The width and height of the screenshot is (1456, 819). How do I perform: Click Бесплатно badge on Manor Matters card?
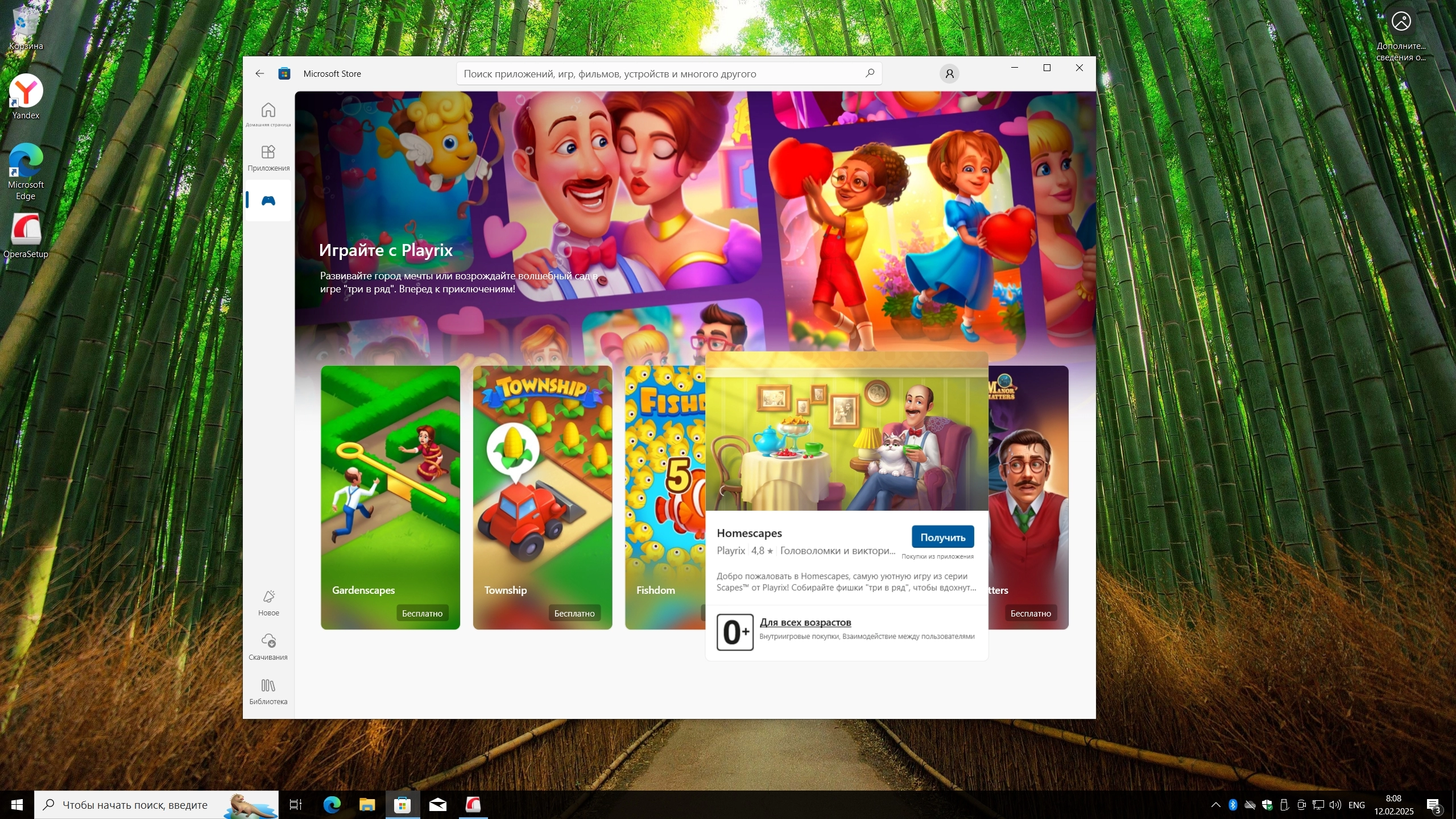tap(1030, 613)
